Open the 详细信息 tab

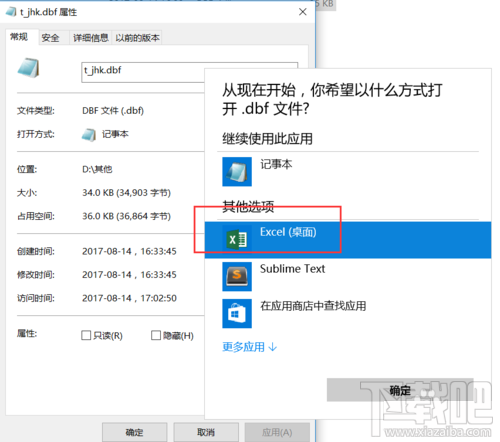point(91,38)
